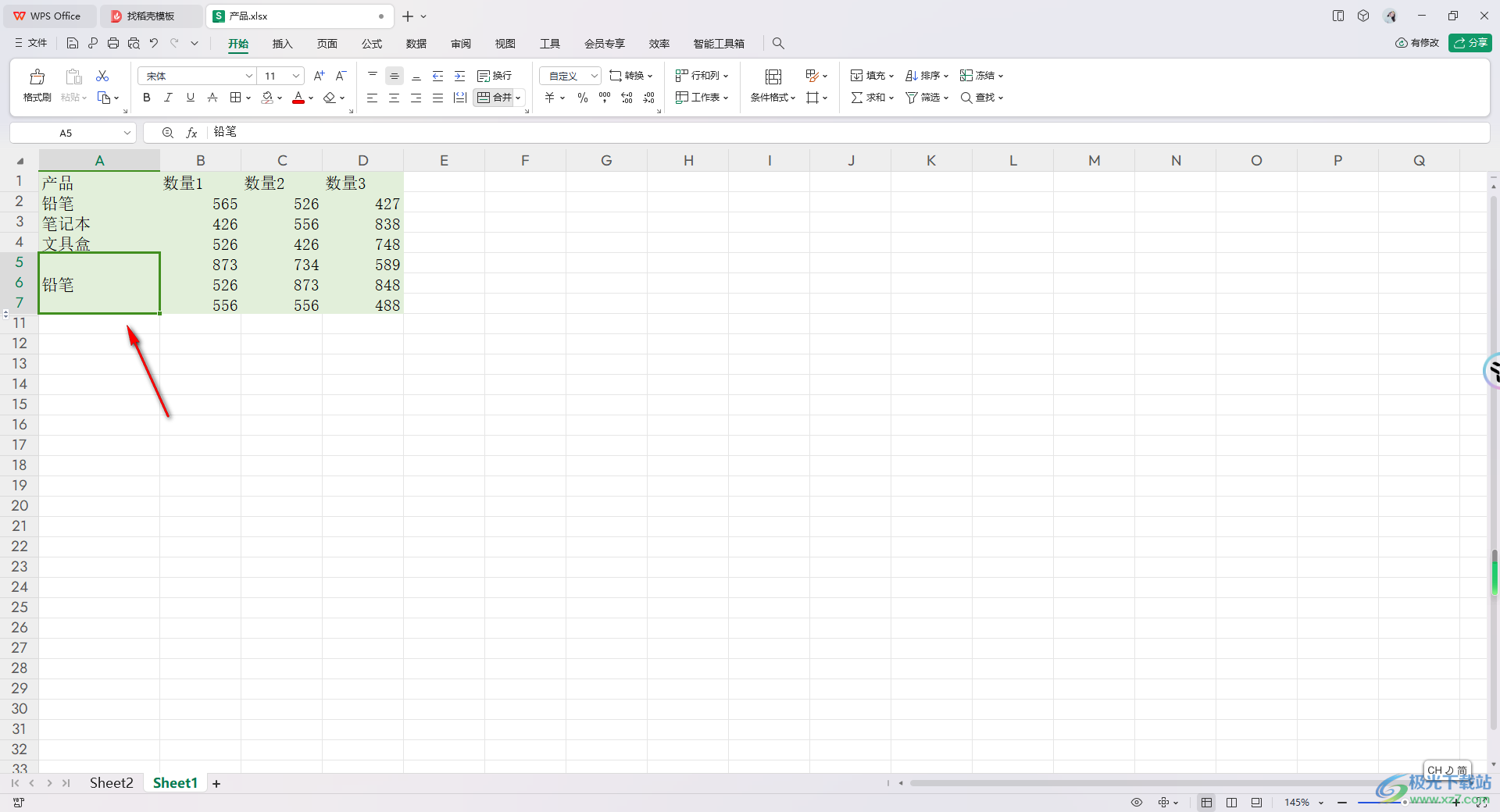This screenshot has height=812, width=1500.
Task: Click the Select All corner triangle
Action: coord(20,161)
